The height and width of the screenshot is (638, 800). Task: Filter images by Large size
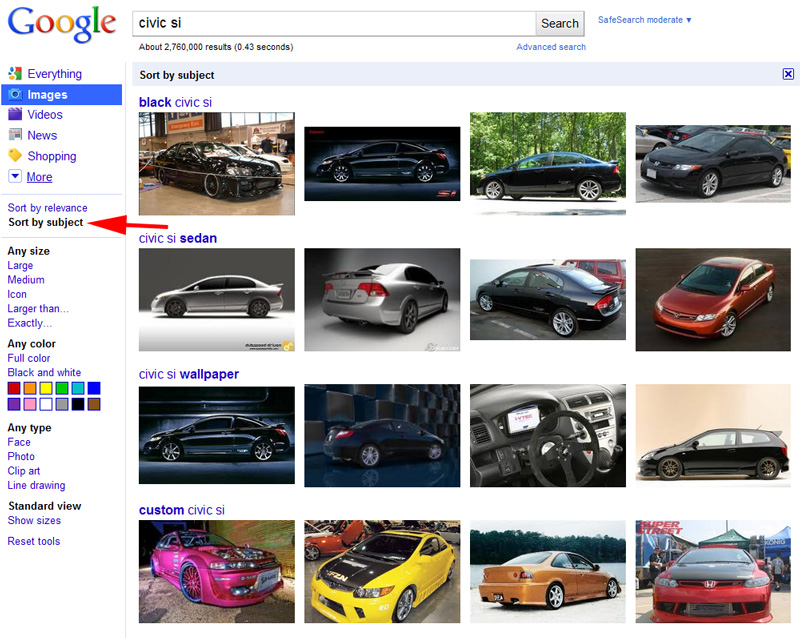(x=20, y=265)
